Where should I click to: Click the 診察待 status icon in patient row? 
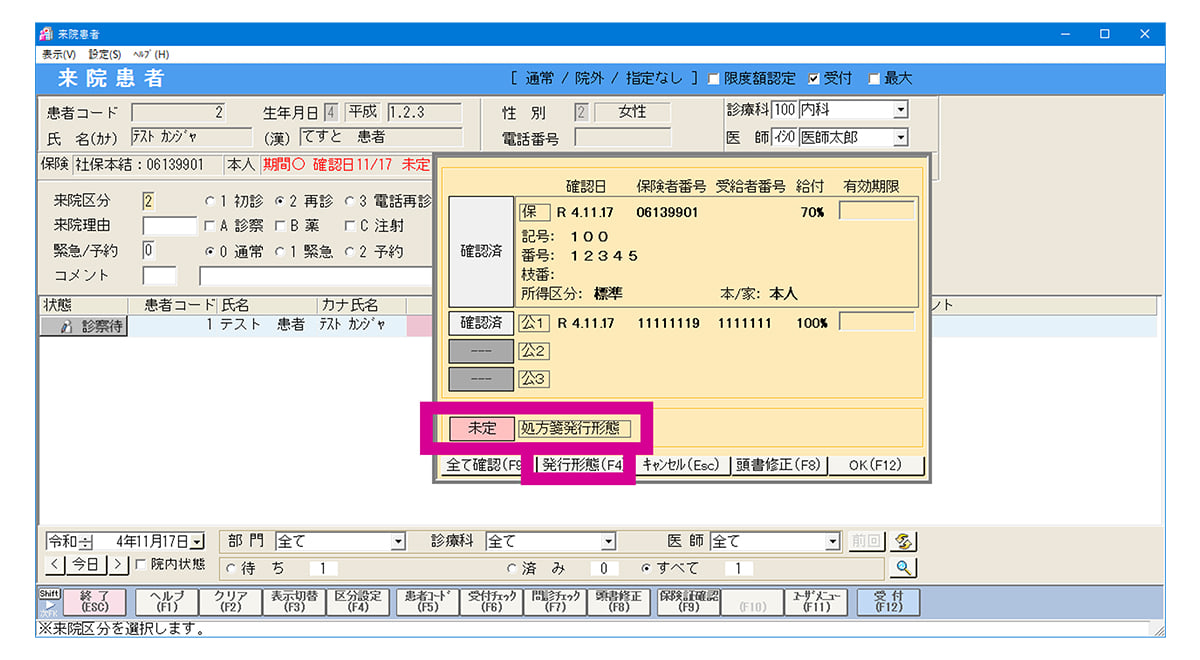tap(84, 325)
